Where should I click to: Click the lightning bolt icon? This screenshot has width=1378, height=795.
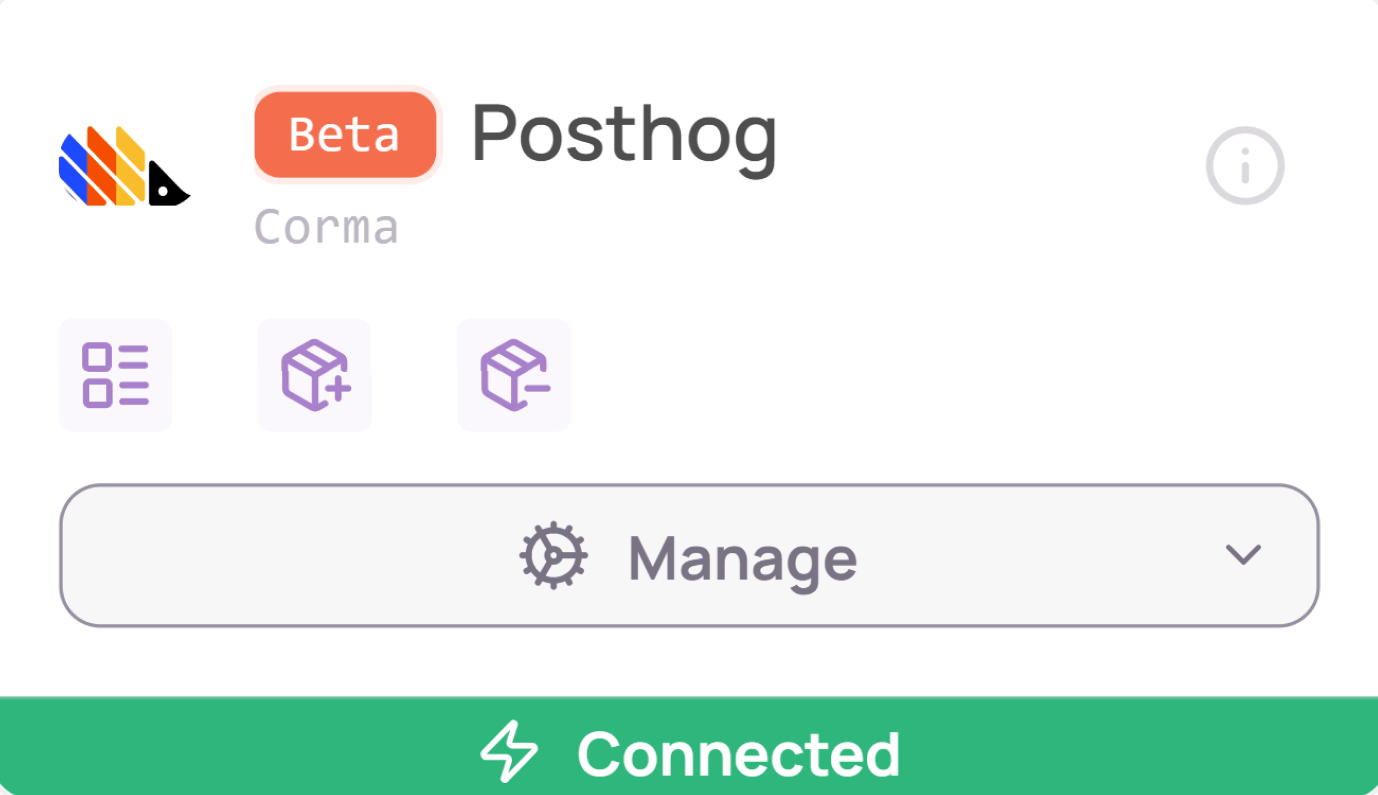[509, 753]
